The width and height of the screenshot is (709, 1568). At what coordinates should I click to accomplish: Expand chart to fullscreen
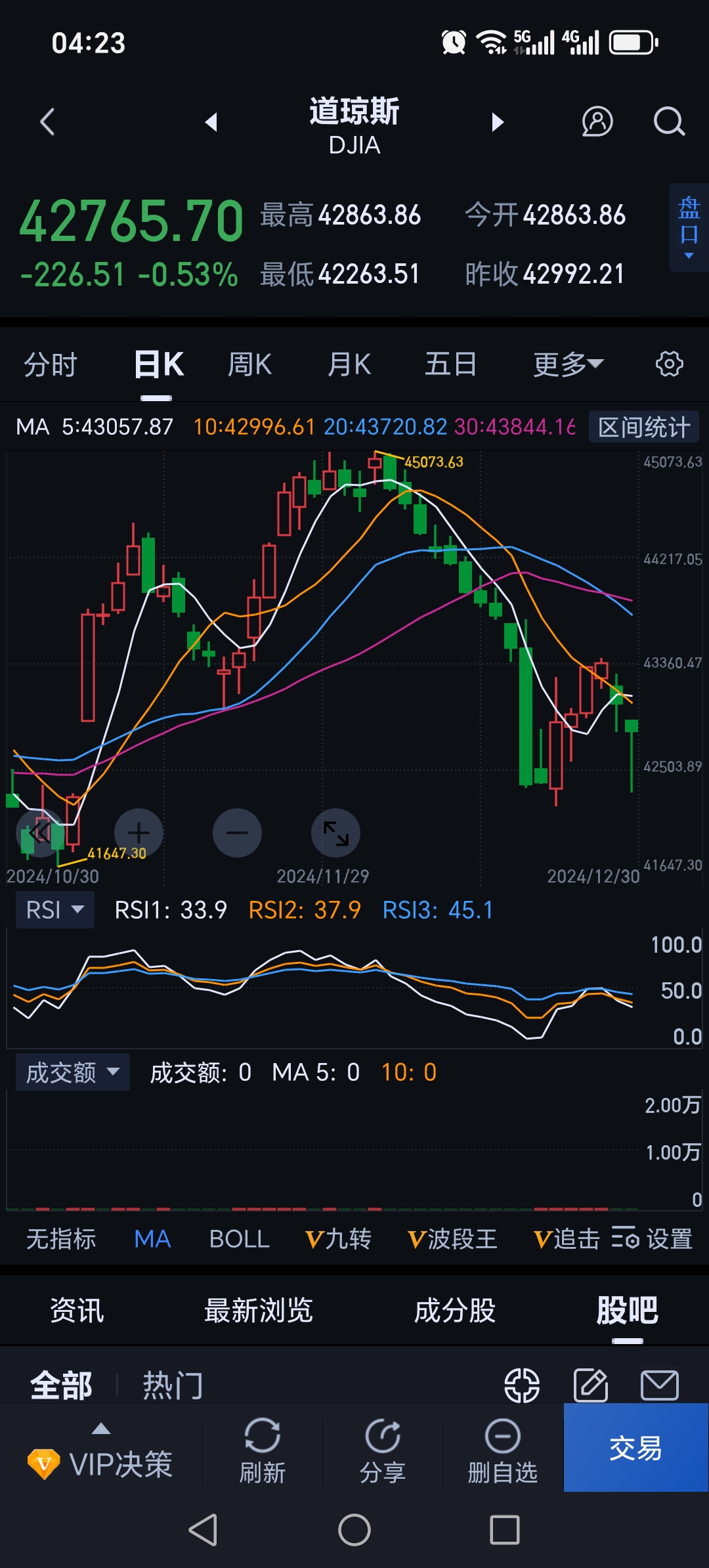coord(335,833)
